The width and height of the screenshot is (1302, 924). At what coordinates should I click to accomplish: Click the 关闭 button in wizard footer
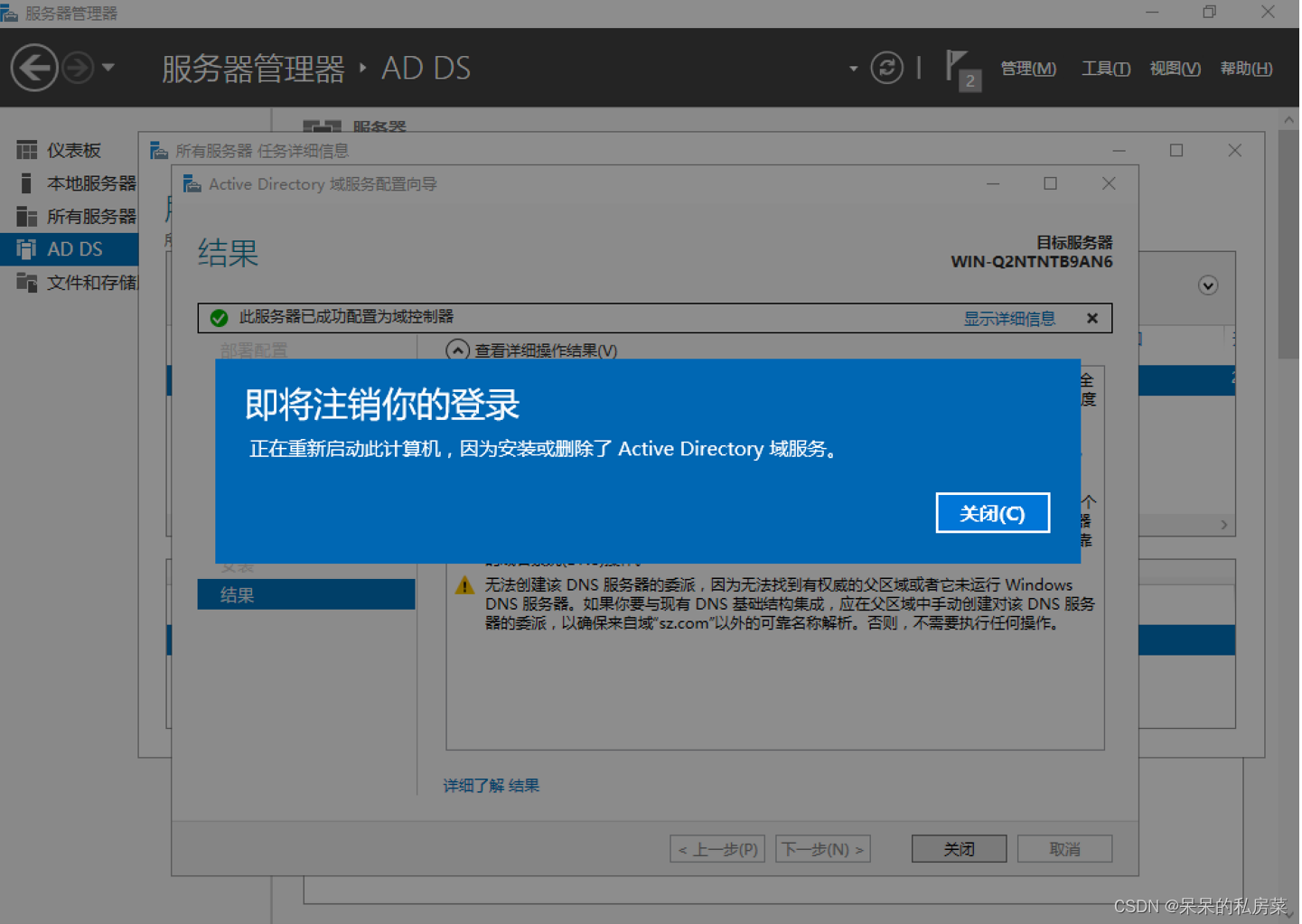[x=959, y=849]
